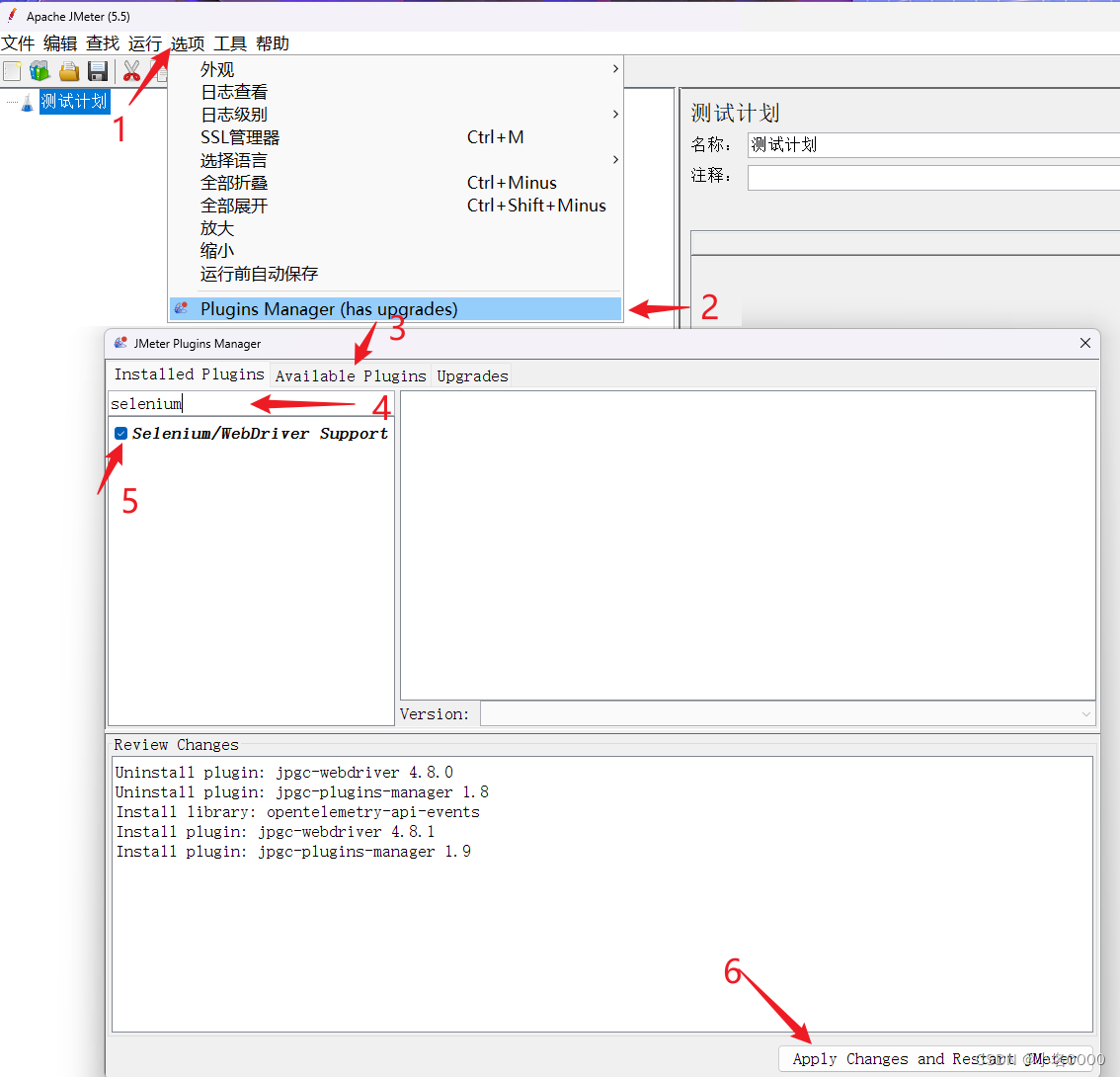Viewport: 1120px width, 1077px height.
Task: Click the Open file folder icon
Action: pyautogui.click(x=69, y=71)
